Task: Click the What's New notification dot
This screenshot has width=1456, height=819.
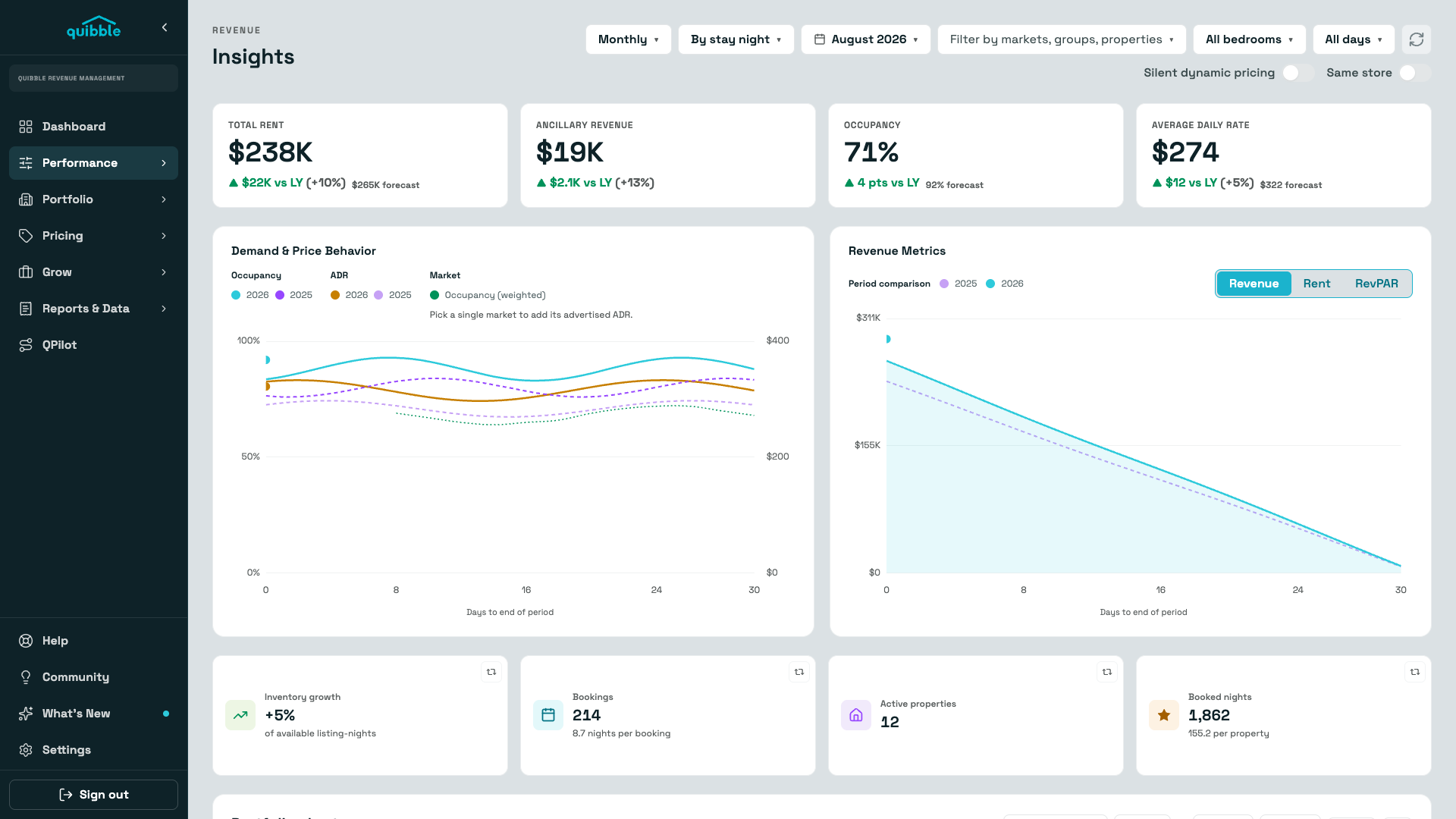Action: (x=166, y=714)
